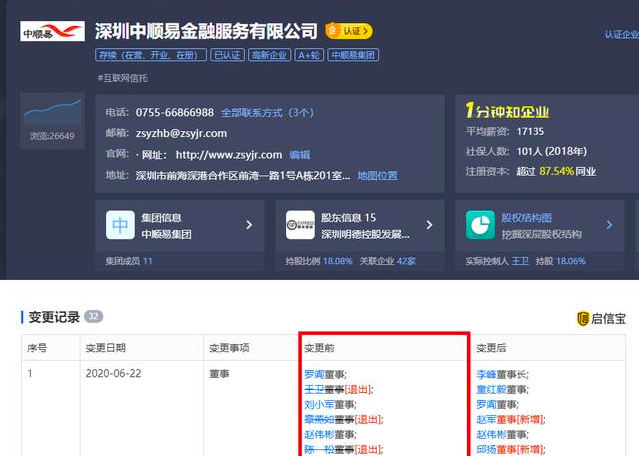Click the 平均薪资 17135 value
Image resolution: width=639 pixels, height=456 pixels.
tap(530, 132)
